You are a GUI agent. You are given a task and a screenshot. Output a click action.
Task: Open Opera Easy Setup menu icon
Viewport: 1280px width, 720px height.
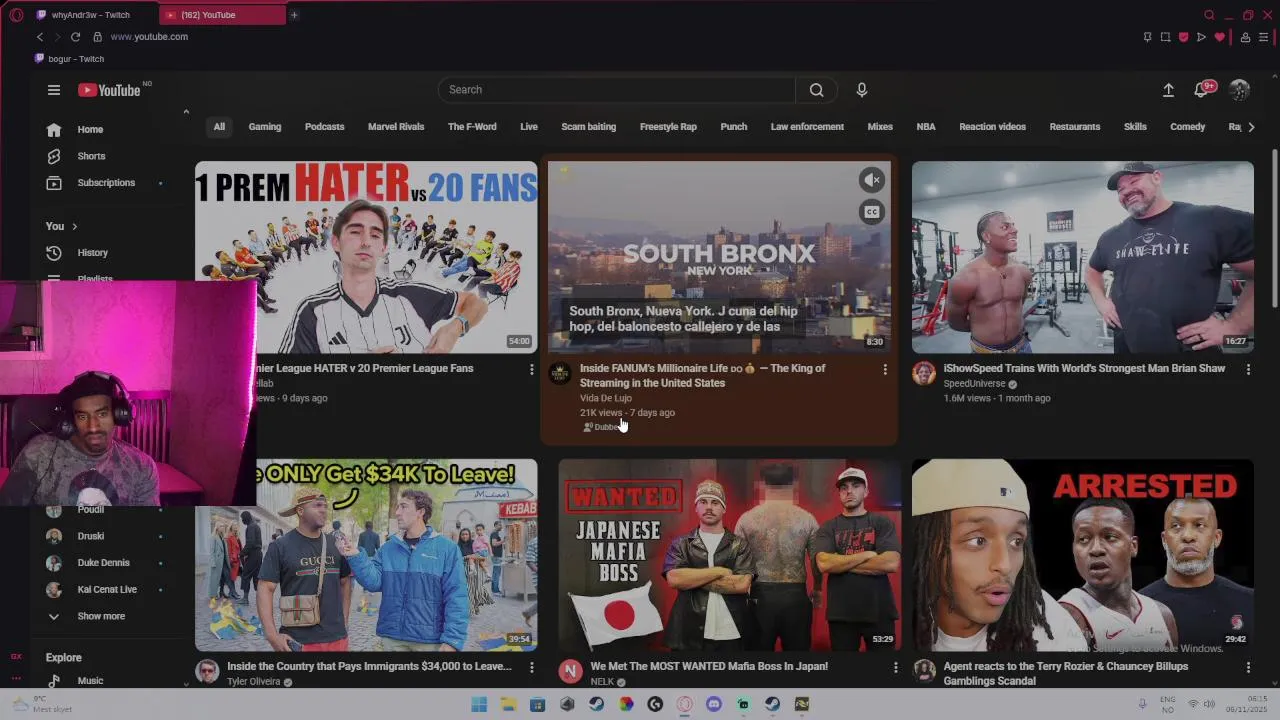coord(1264,37)
